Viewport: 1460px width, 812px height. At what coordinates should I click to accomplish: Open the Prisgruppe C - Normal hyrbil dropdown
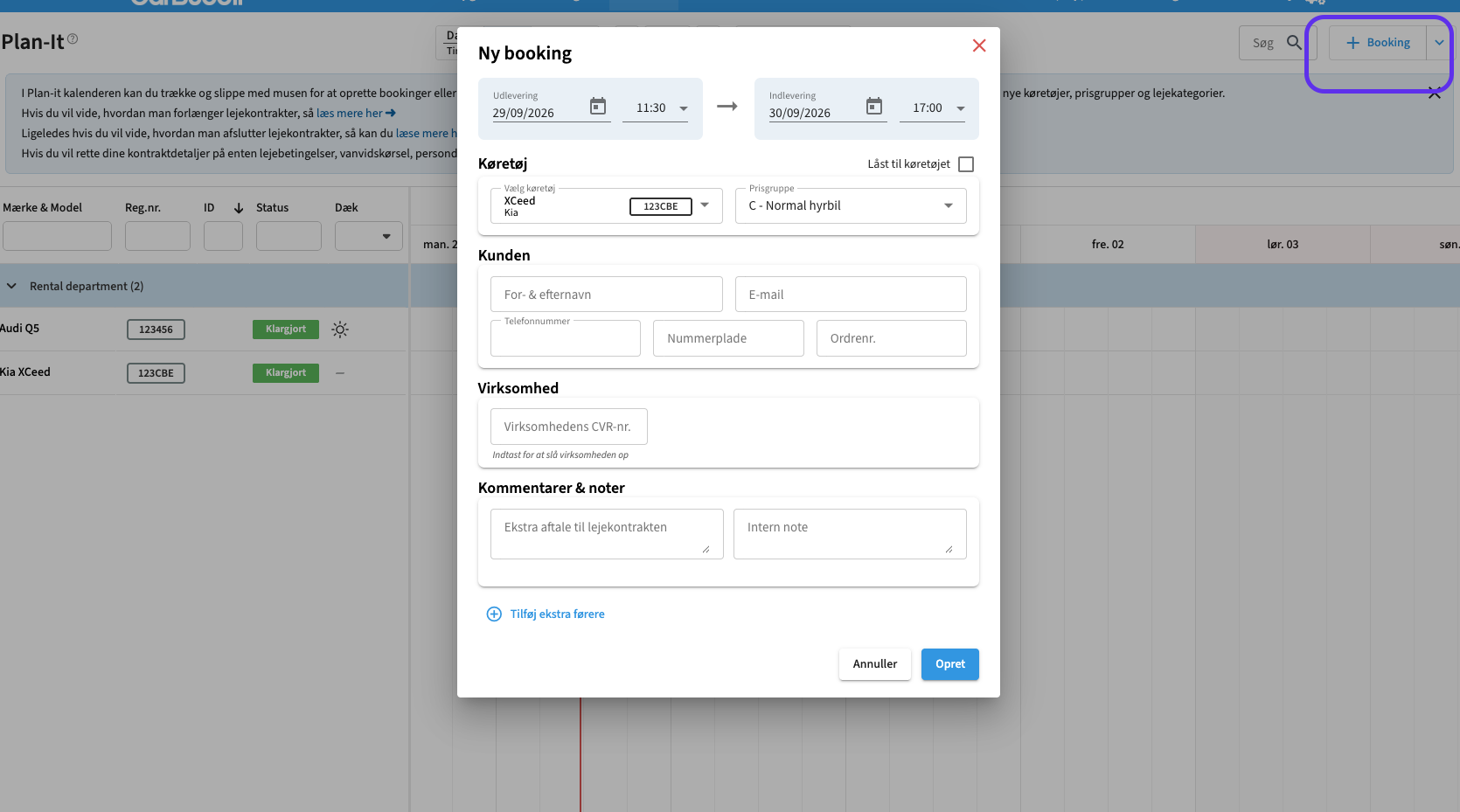click(851, 206)
